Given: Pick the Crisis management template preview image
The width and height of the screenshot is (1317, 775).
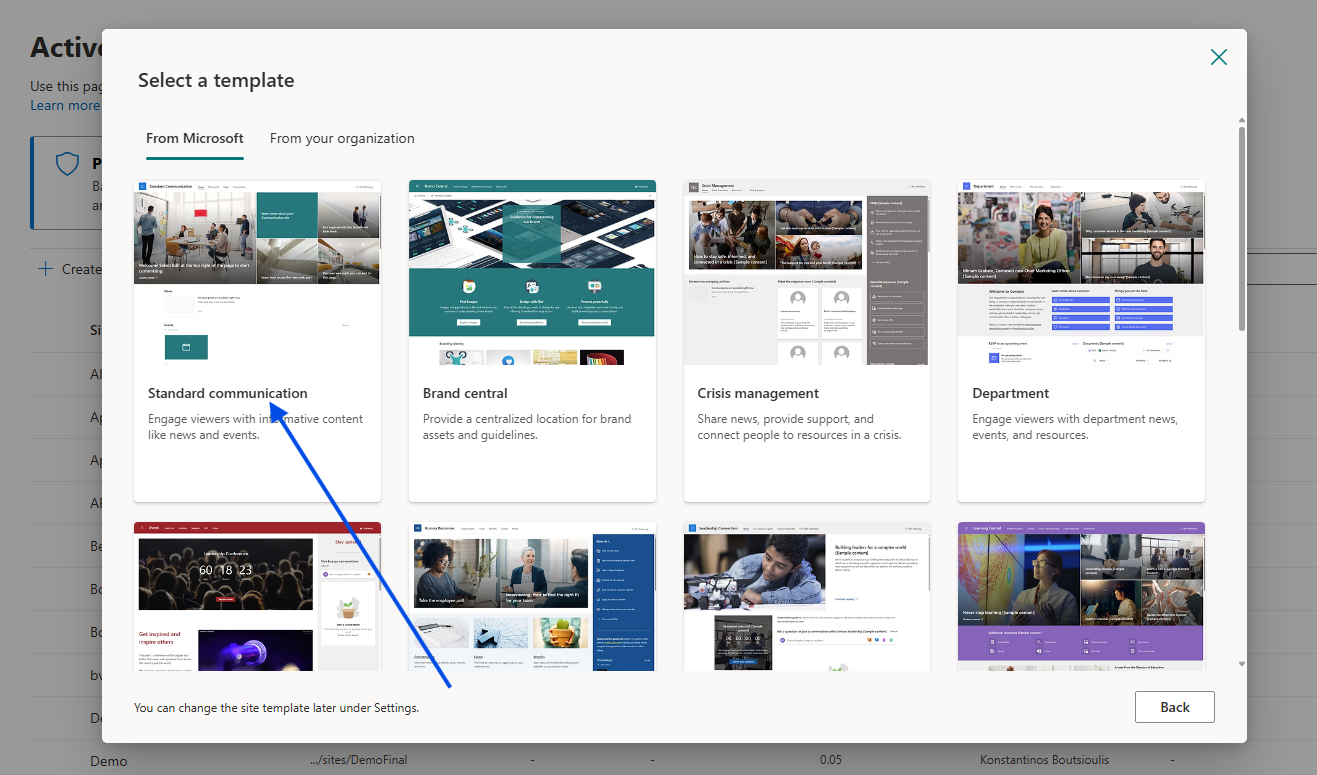Looking at the screenshot, I should [806, 272].
